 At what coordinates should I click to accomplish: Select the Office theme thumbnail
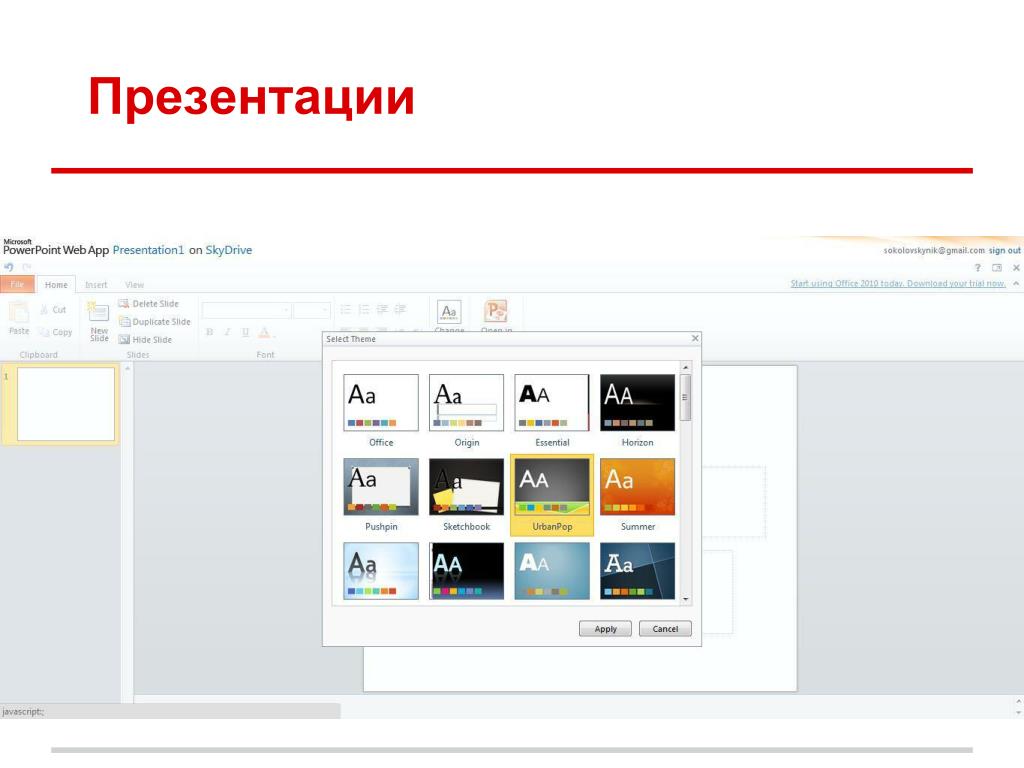coord(381,403)
